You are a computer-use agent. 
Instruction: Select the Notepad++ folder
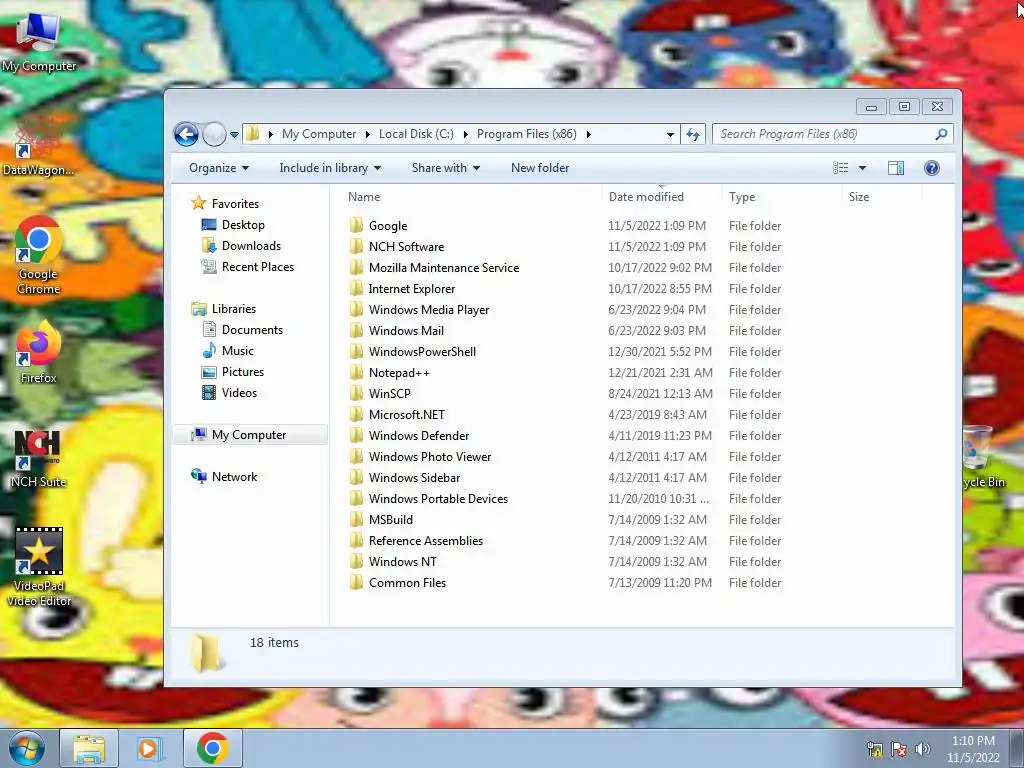399,373
